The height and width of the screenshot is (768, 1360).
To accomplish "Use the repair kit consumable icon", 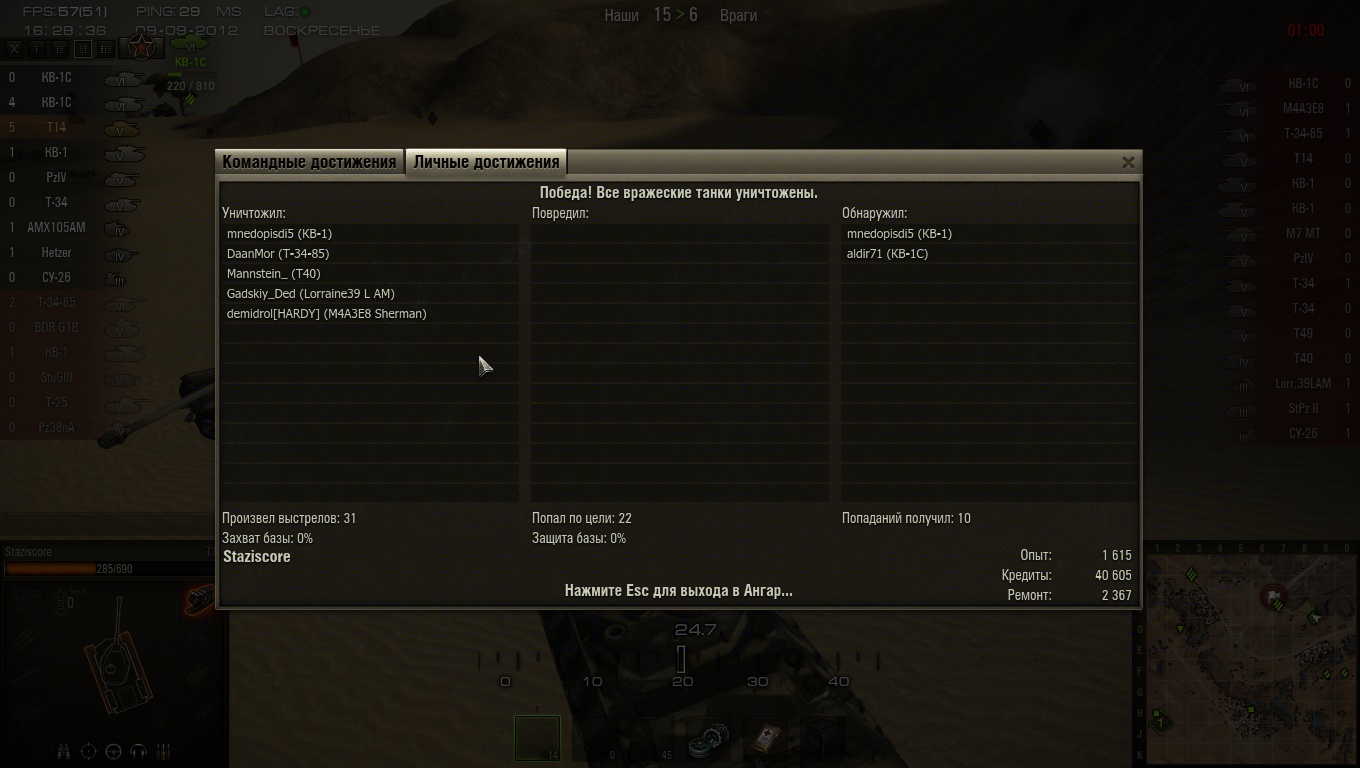I will pos(708,740).
